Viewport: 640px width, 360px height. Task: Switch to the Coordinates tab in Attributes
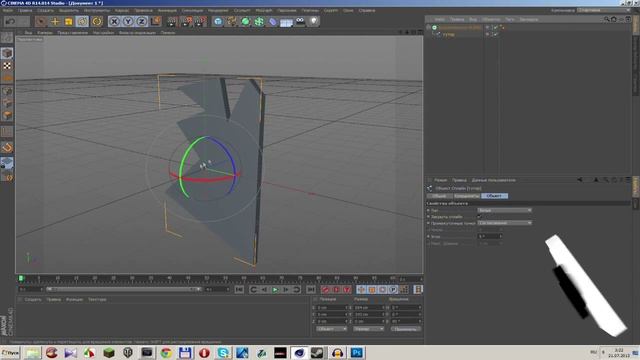point(466,196)
